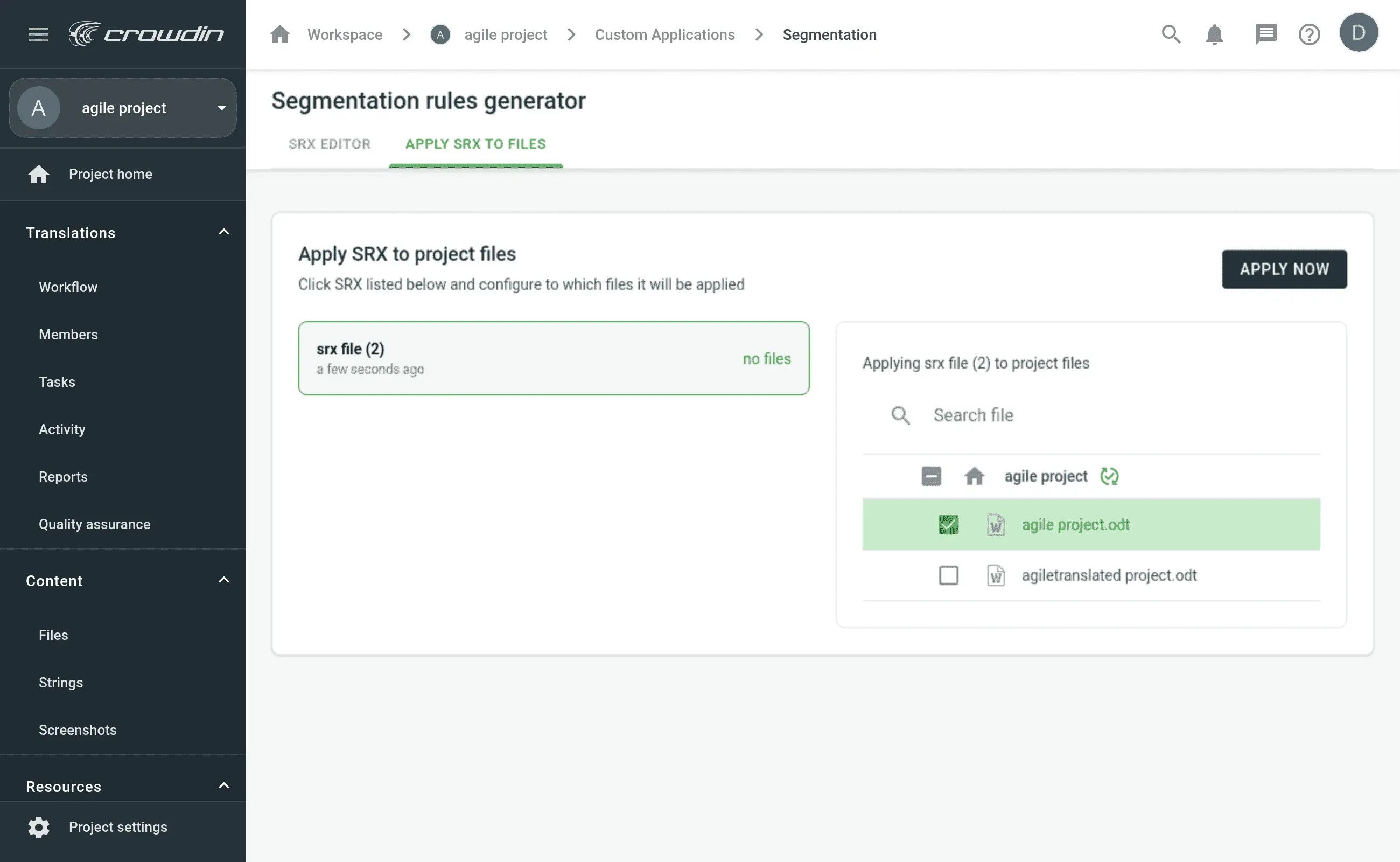Open user avatar D profile
The height and width of the screenshot is (862, 1400).
(x=1359, y=32)
